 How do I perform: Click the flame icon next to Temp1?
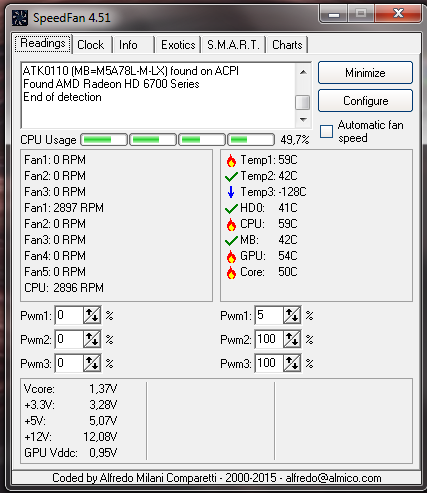[x=231, y=160]
